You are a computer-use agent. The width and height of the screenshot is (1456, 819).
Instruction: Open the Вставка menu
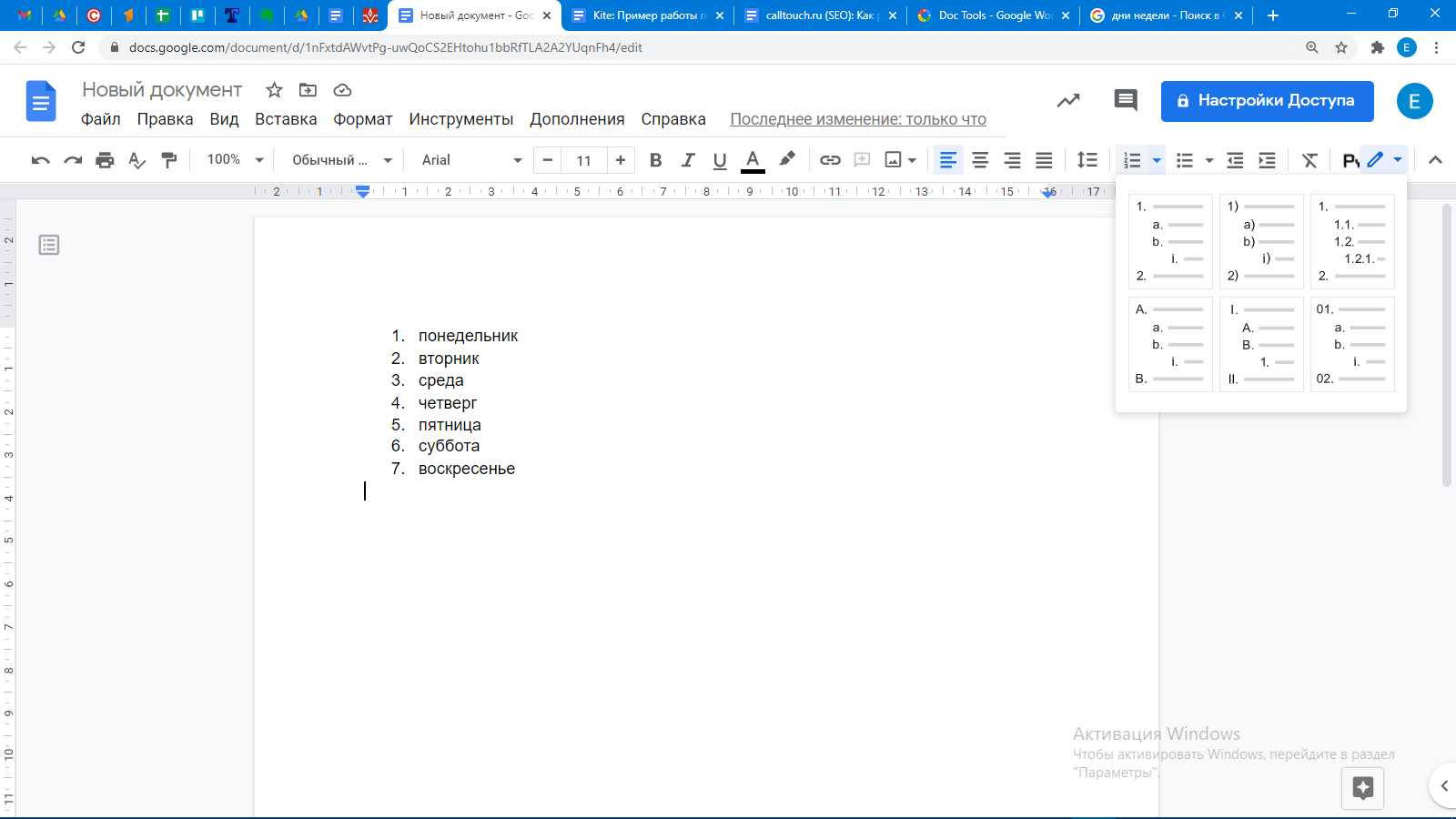coord(286,119)
